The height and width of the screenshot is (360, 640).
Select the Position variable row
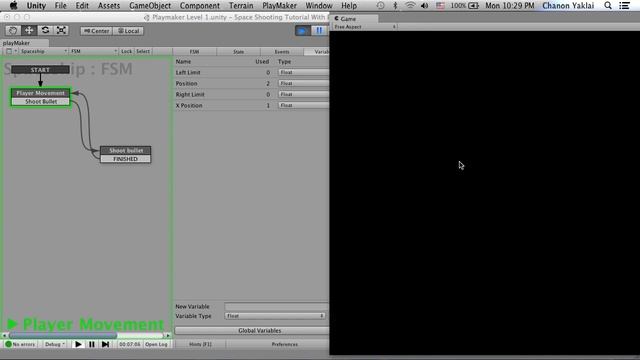point(251,83)
